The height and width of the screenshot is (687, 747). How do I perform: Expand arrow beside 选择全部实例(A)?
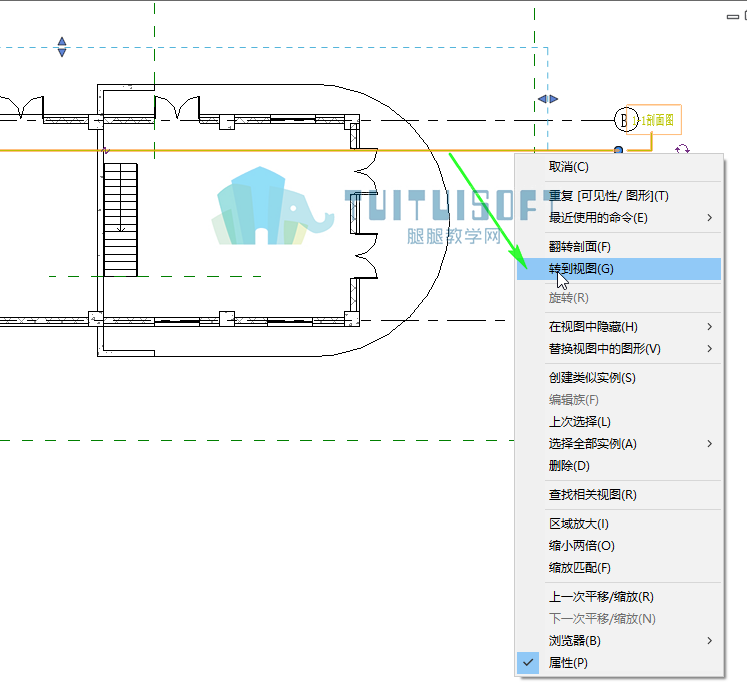click(x=709, y=444)
